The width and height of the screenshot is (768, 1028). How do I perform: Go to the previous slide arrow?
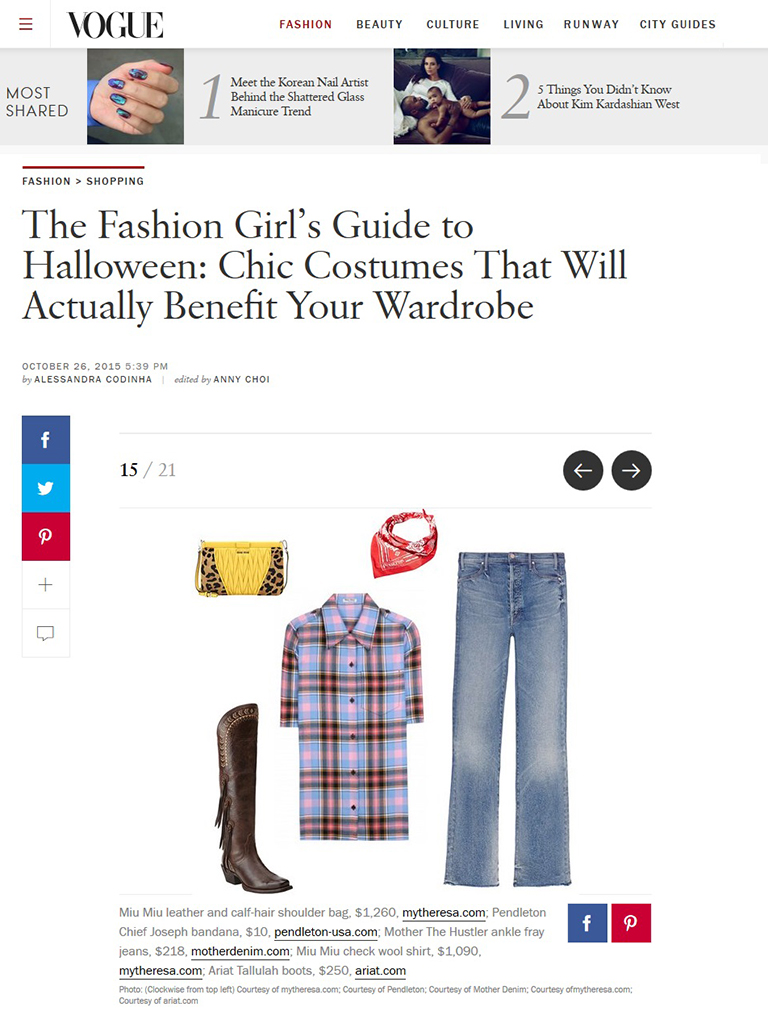pyautogui.click(x=583, y=470)
